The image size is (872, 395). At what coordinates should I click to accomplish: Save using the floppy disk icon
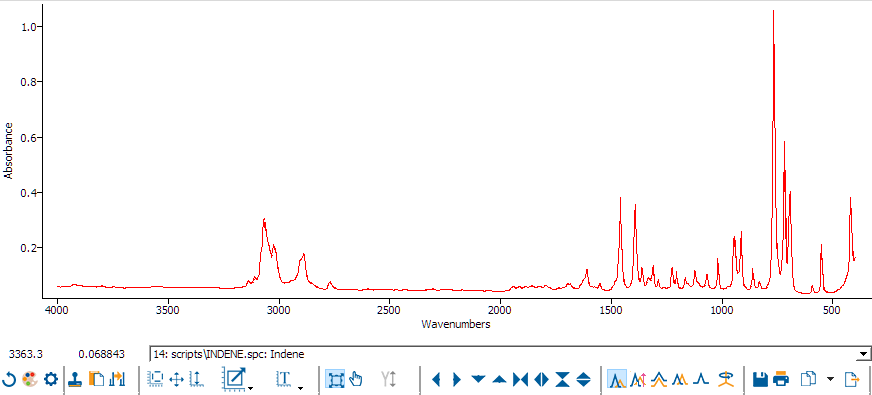click(x=760, y=380)
